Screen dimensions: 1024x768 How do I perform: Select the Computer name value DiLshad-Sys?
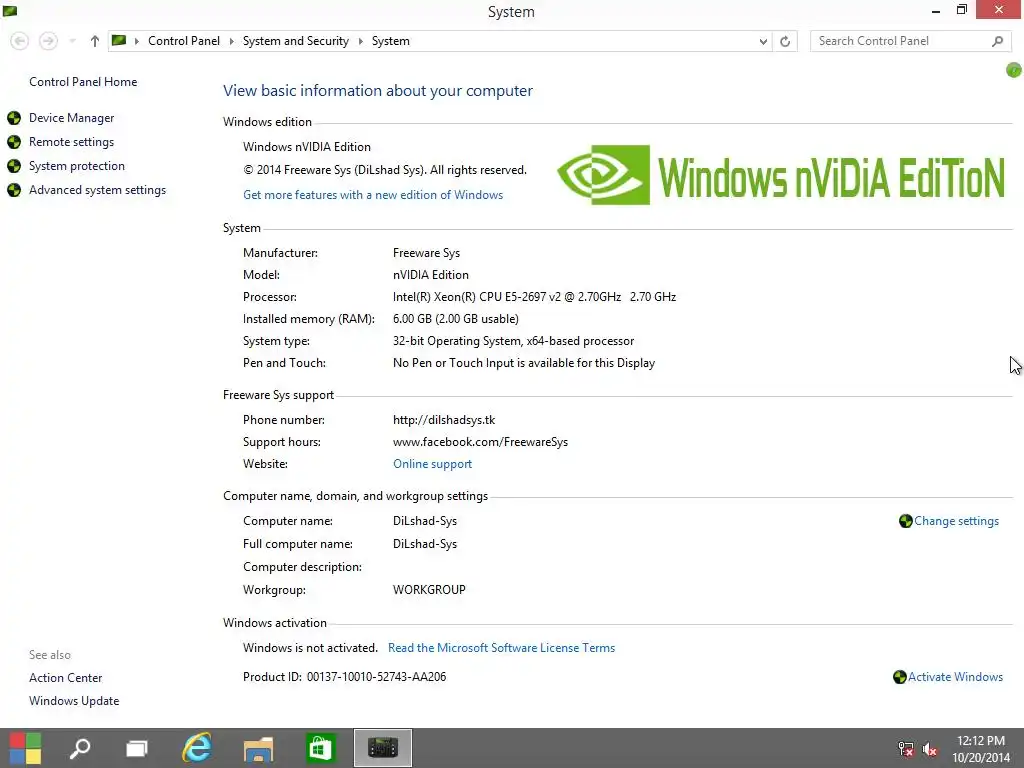click(x=424, y=520)
